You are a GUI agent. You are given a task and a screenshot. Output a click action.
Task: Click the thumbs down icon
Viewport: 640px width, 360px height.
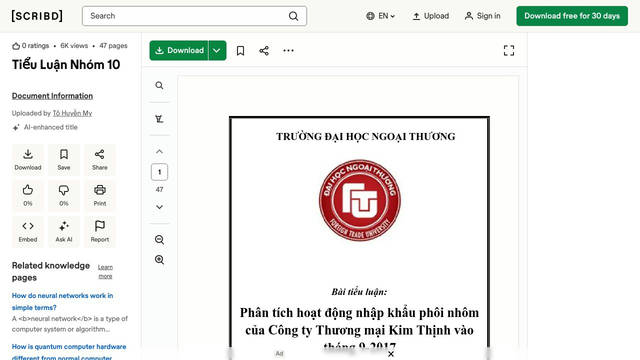[x=64, y=196]
